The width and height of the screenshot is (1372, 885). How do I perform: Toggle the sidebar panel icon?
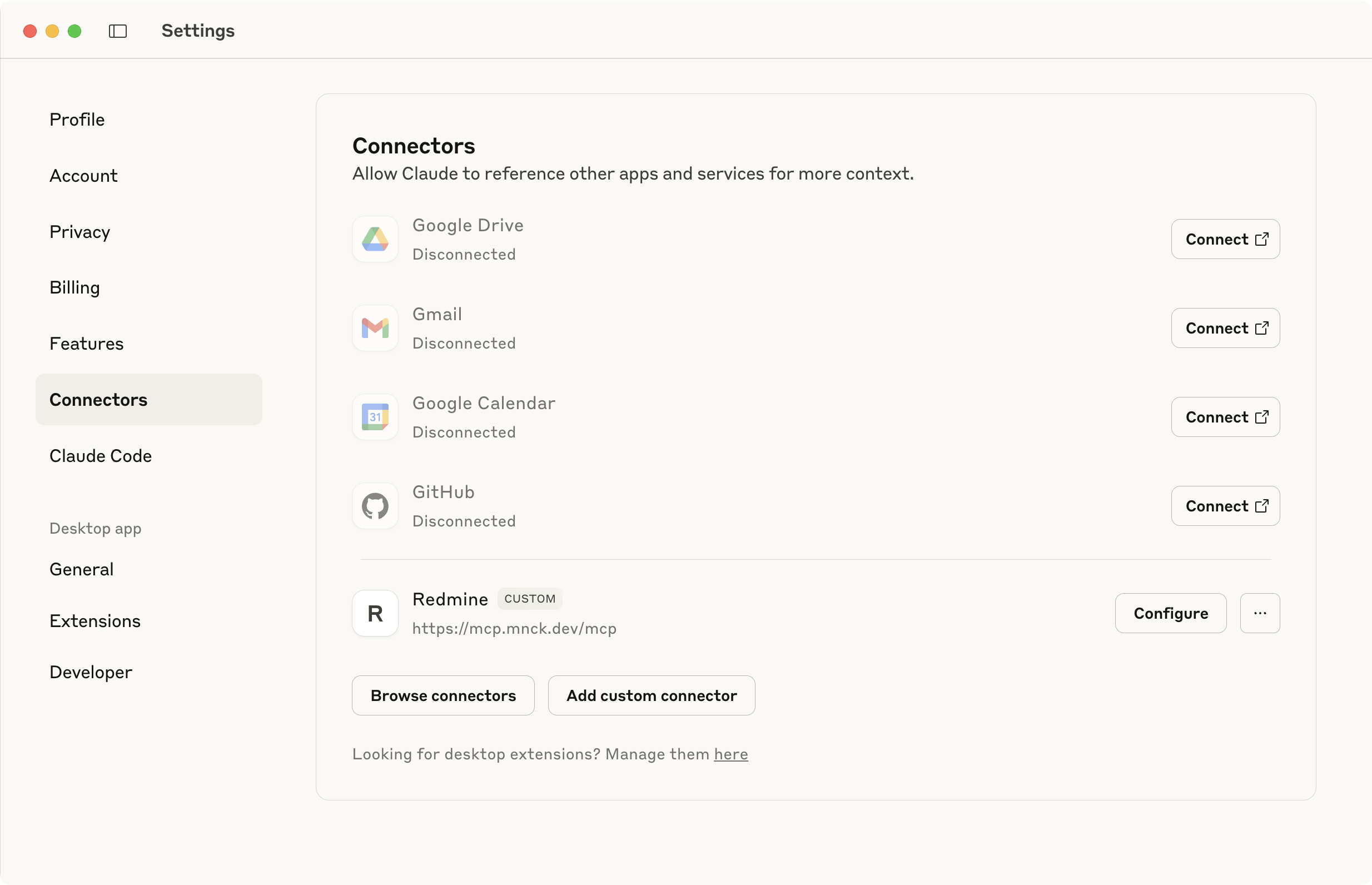click(x=118, y=31)
